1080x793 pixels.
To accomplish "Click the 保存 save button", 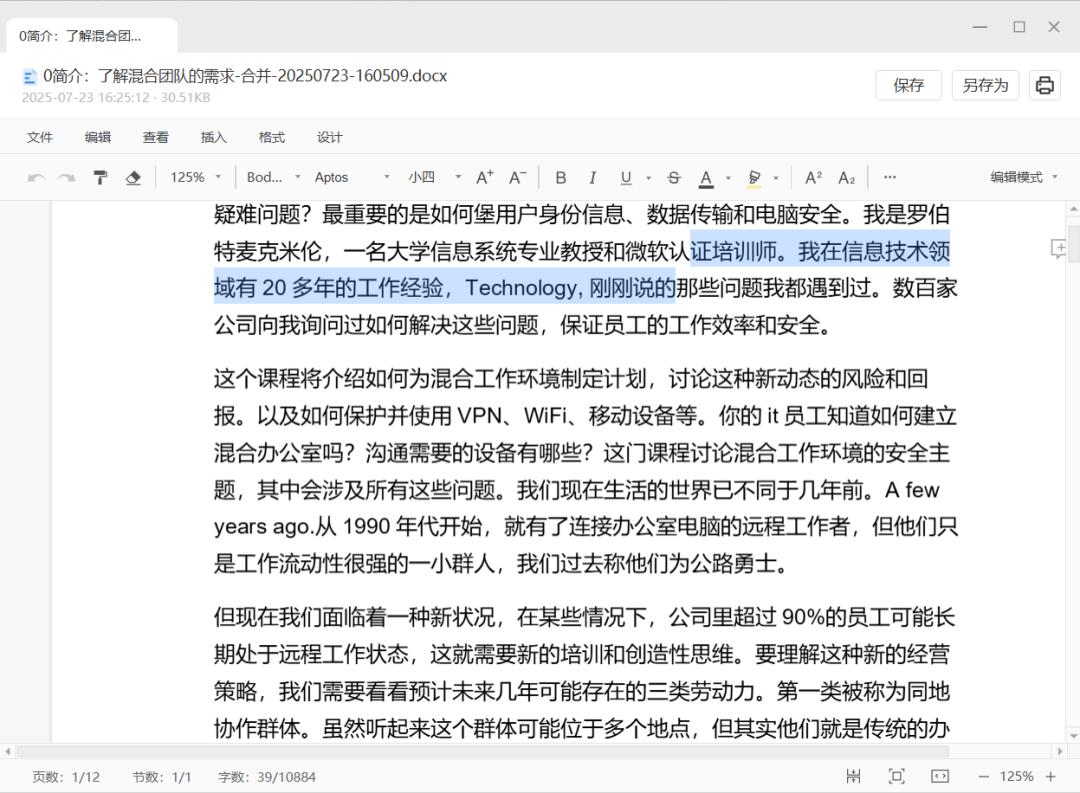I will (x=908, y=85).
